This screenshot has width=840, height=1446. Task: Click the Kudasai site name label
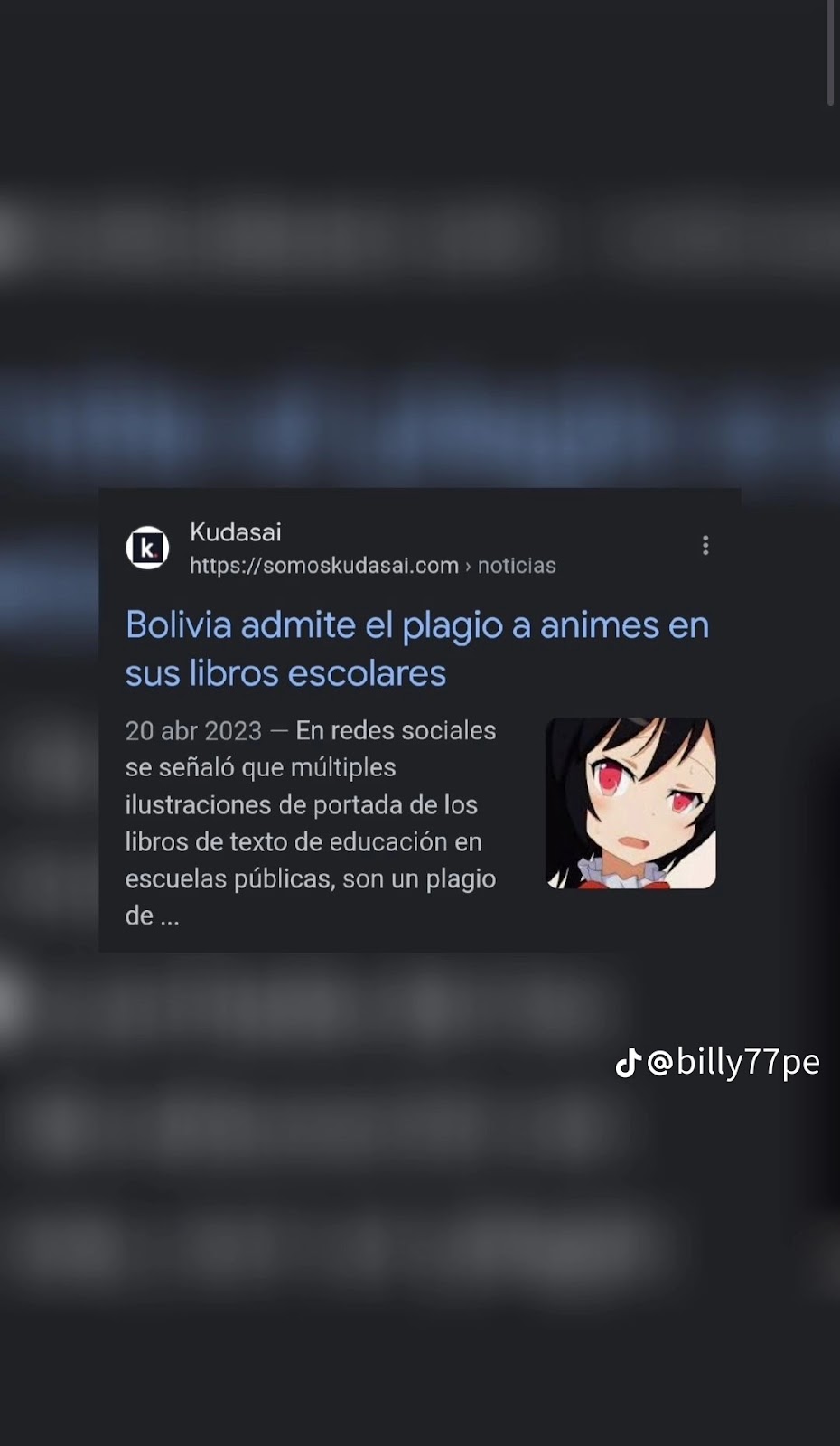236,531
